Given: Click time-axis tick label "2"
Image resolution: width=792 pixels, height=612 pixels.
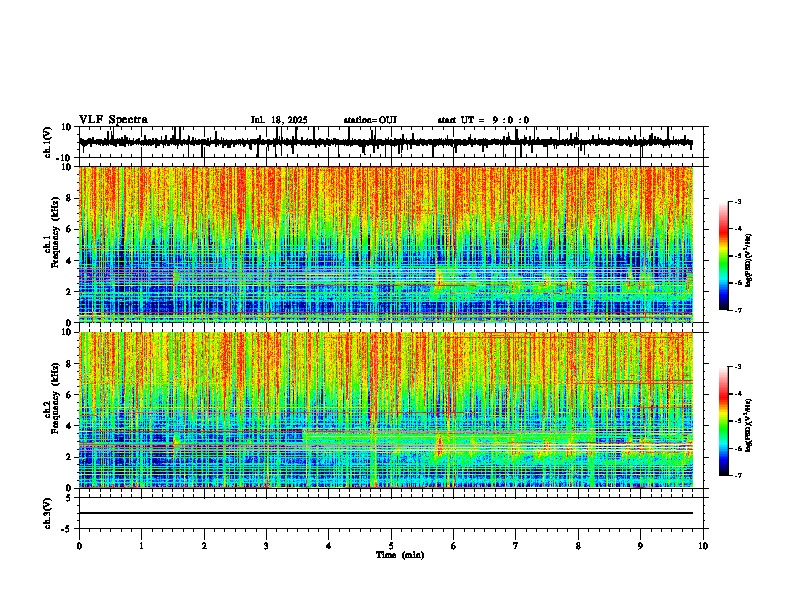Looking at the screenshot, I should pyautogui.click(x=204, y=546).
